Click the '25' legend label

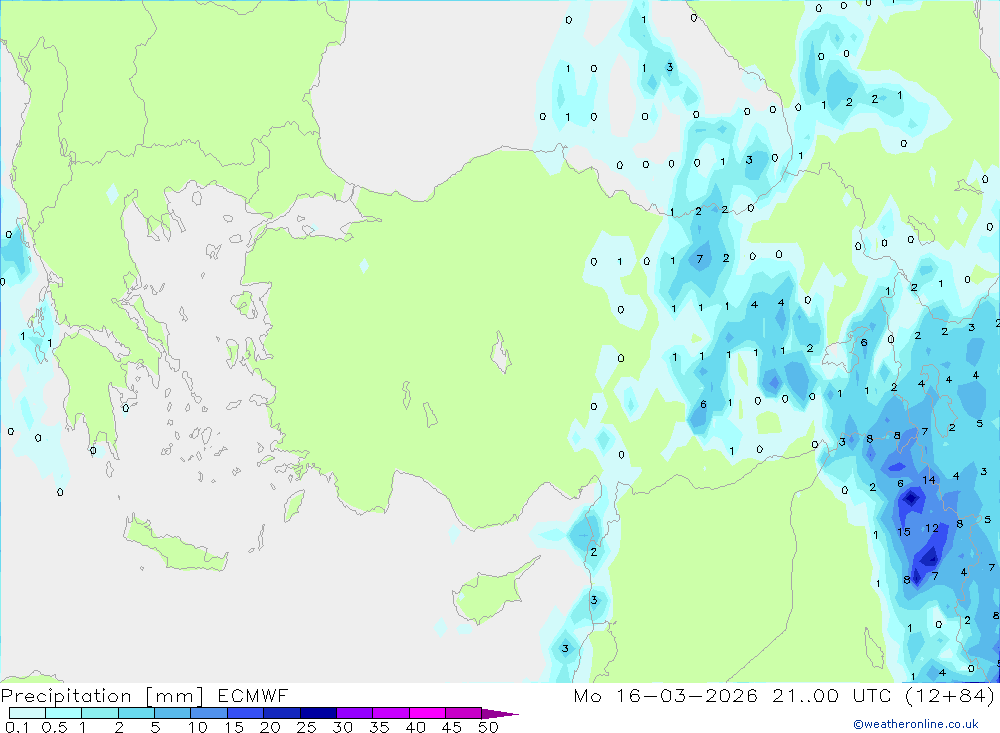click(306, 727)
